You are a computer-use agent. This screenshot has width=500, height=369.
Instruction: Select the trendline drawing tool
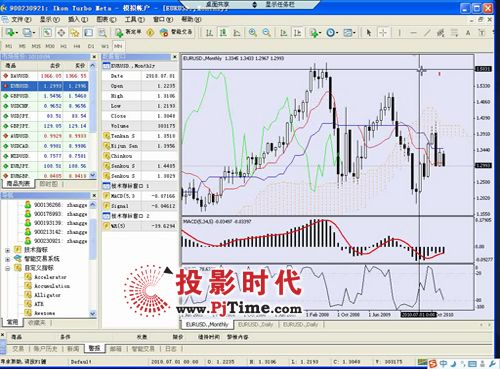coord(427,32)
